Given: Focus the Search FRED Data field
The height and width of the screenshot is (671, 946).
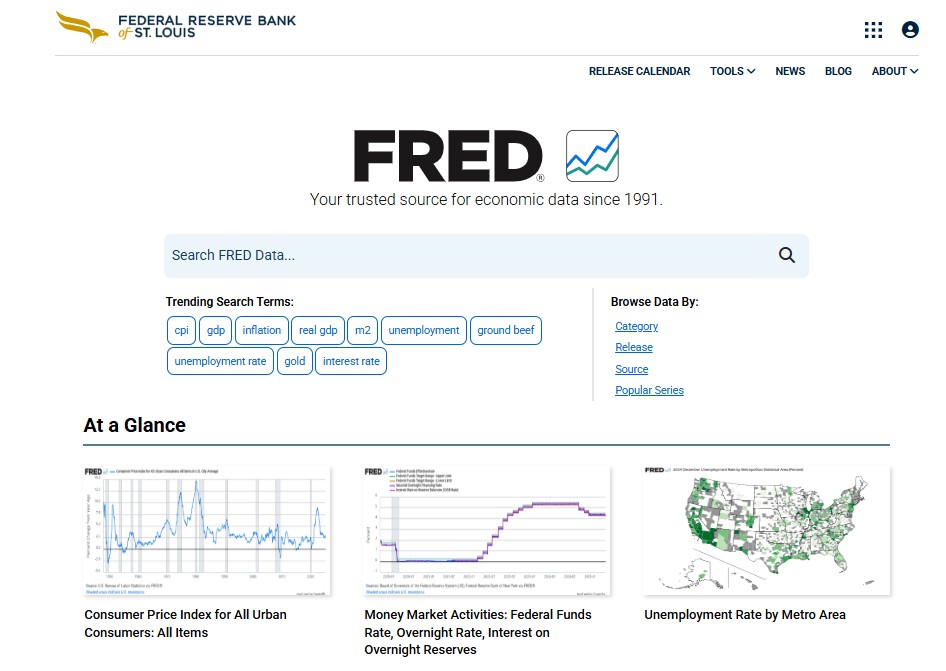Looking at the screenshot, I should pos(486,256).
